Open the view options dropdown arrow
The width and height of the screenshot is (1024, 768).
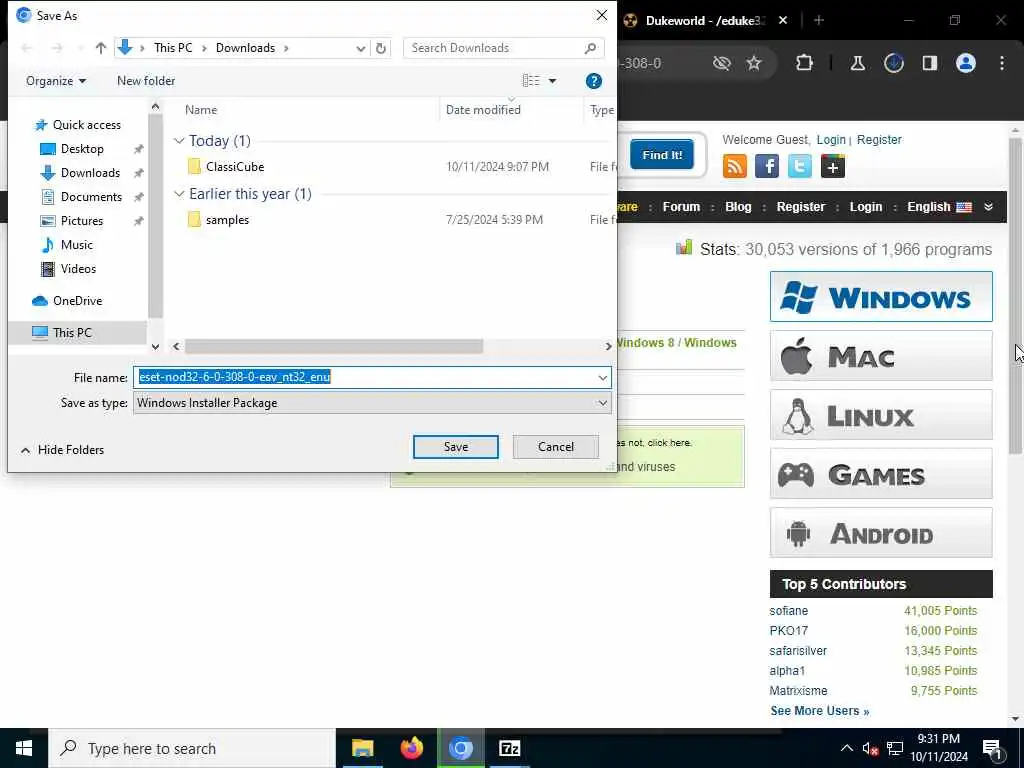552,81
